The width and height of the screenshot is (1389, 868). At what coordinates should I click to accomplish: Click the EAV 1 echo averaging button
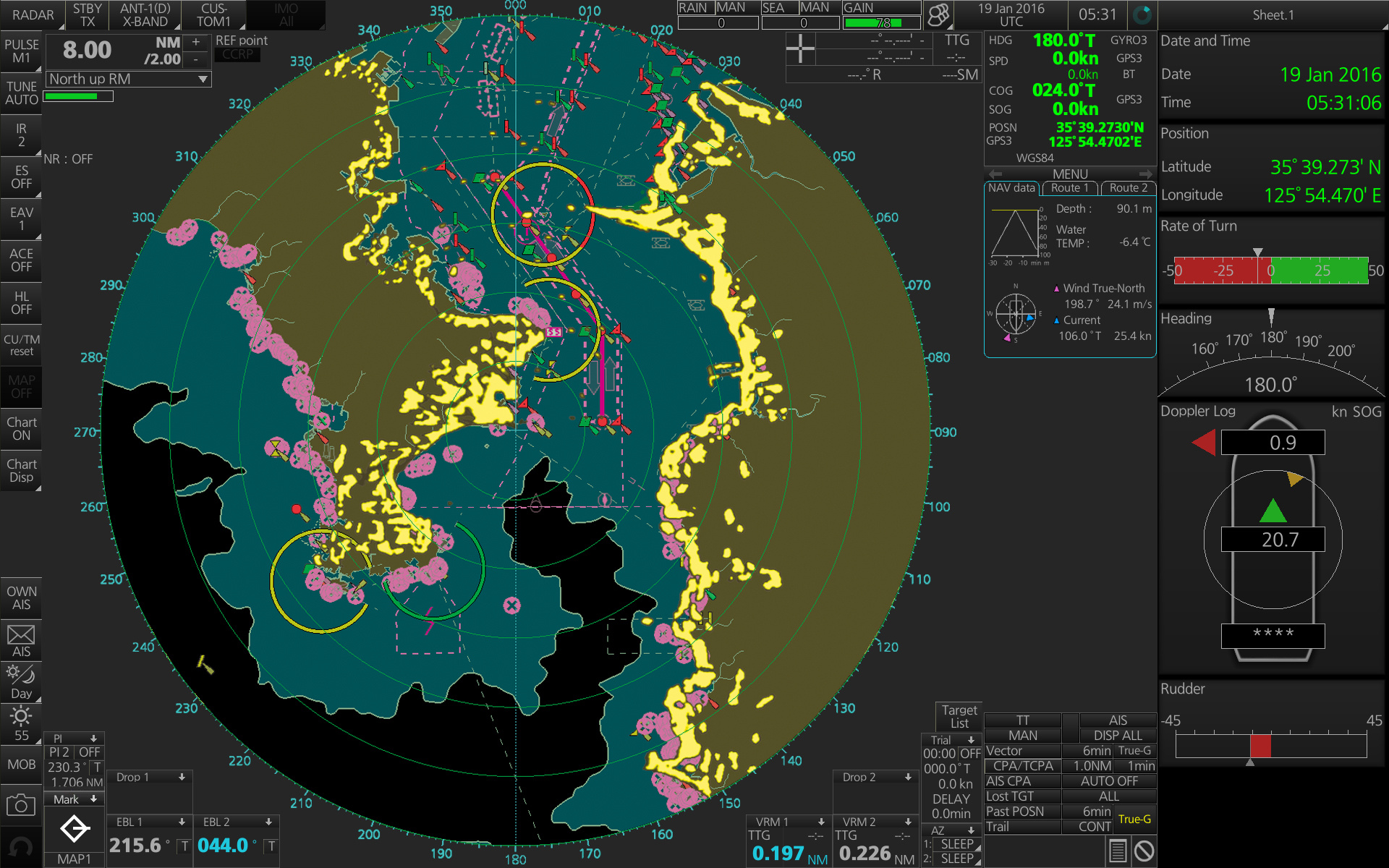21,219
